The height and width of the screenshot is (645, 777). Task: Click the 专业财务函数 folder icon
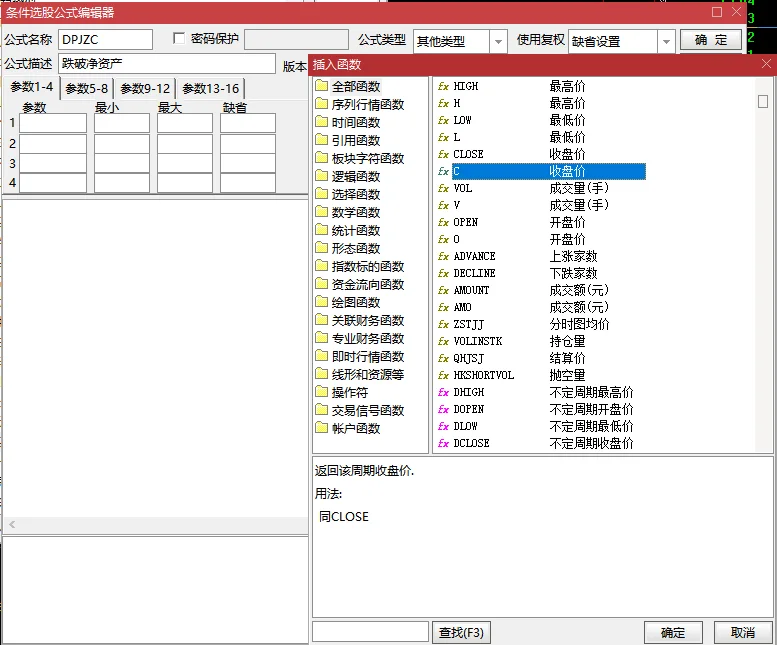322,338
